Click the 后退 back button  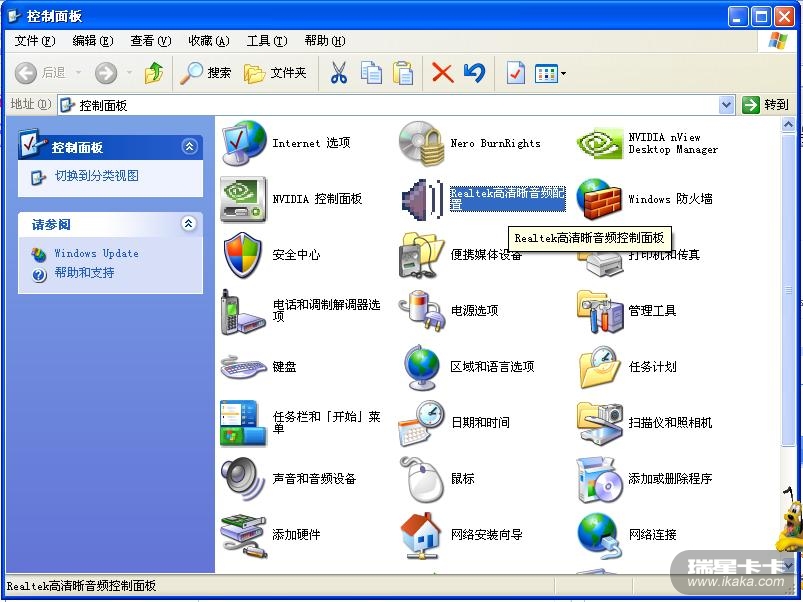pos(41,73)
